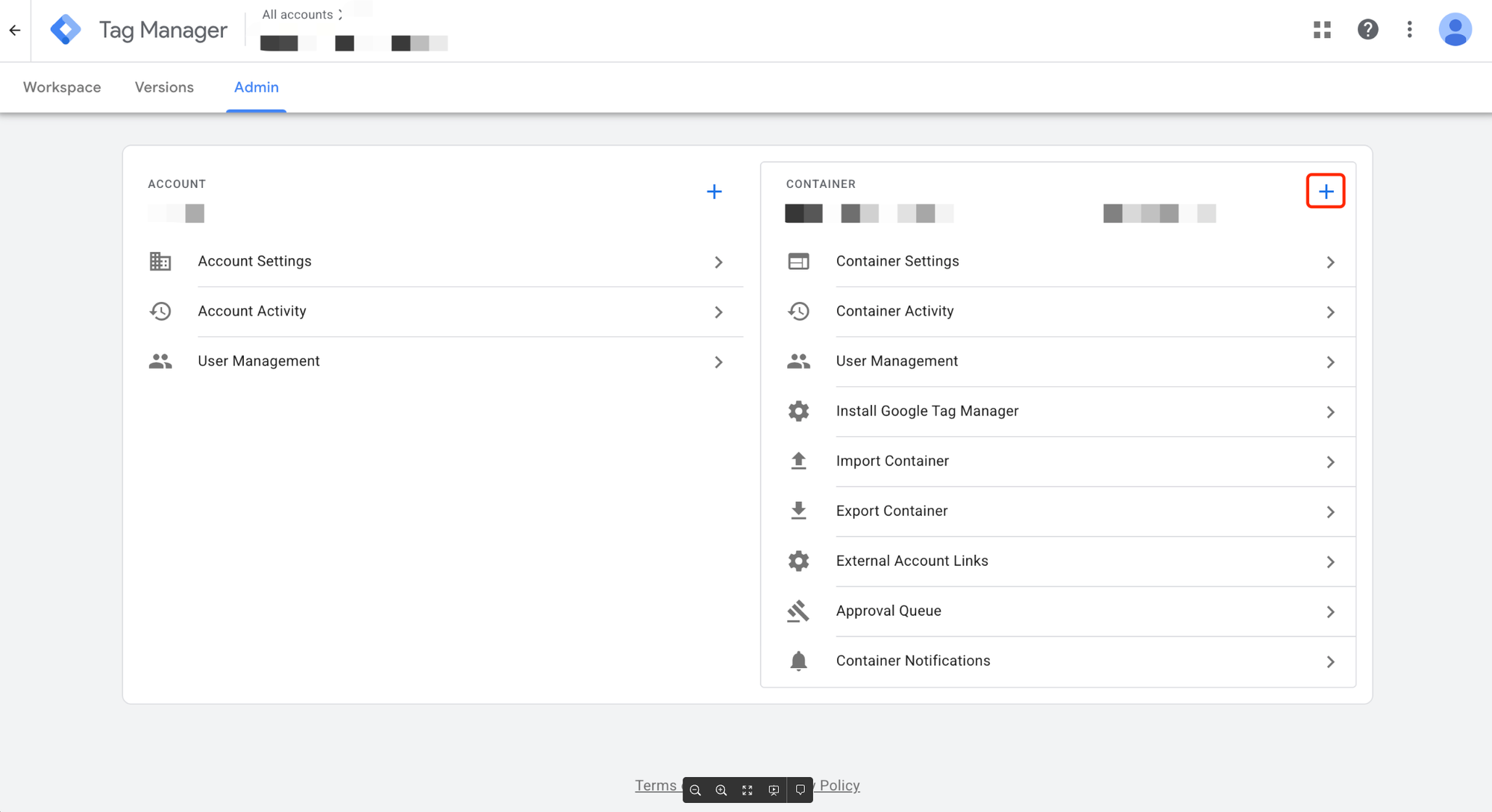Click the create account plus icon
This screenshot has height=812, width=1492.
[714, 192]
